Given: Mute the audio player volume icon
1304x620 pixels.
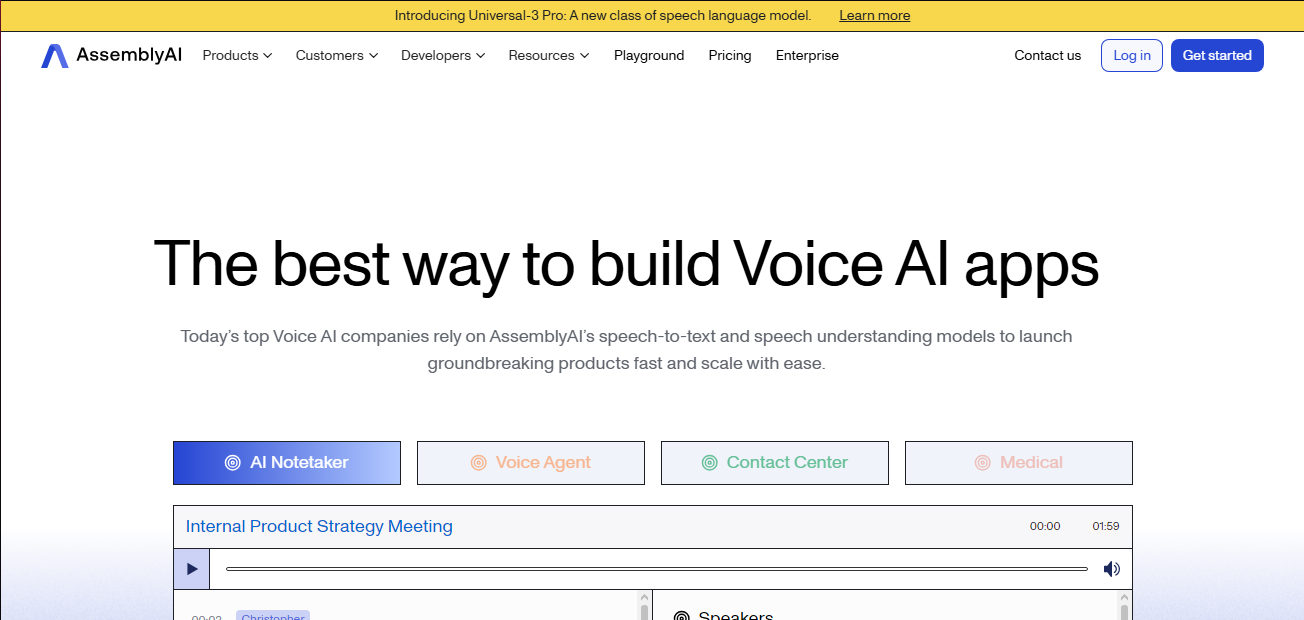Looking at the screenshot, I should click(1111, 568).
